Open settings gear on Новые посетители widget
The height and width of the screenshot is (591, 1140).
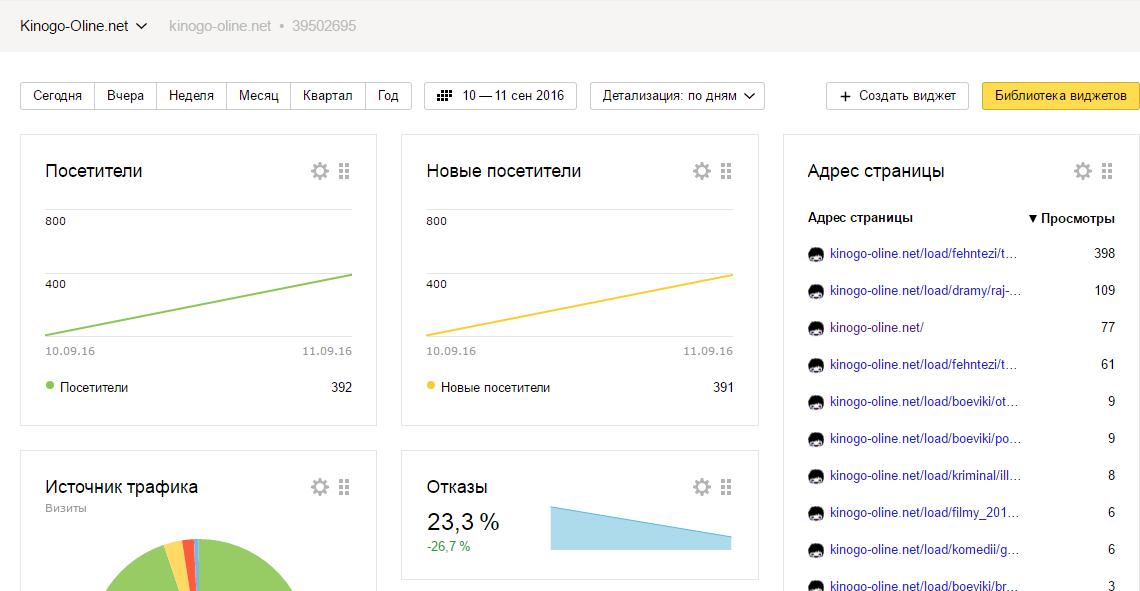click(x=702, y=171)
